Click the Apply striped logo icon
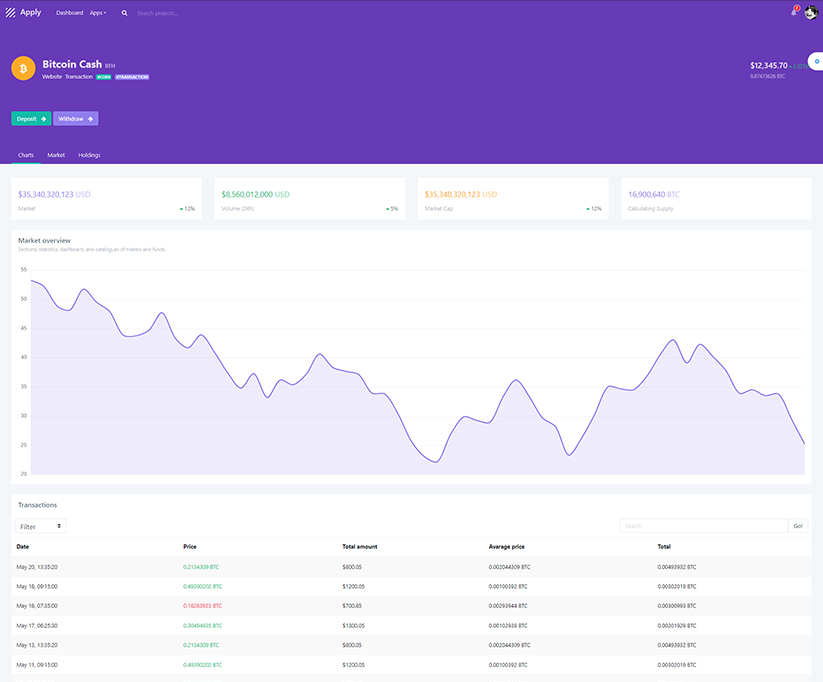 [x=10, y=13]
